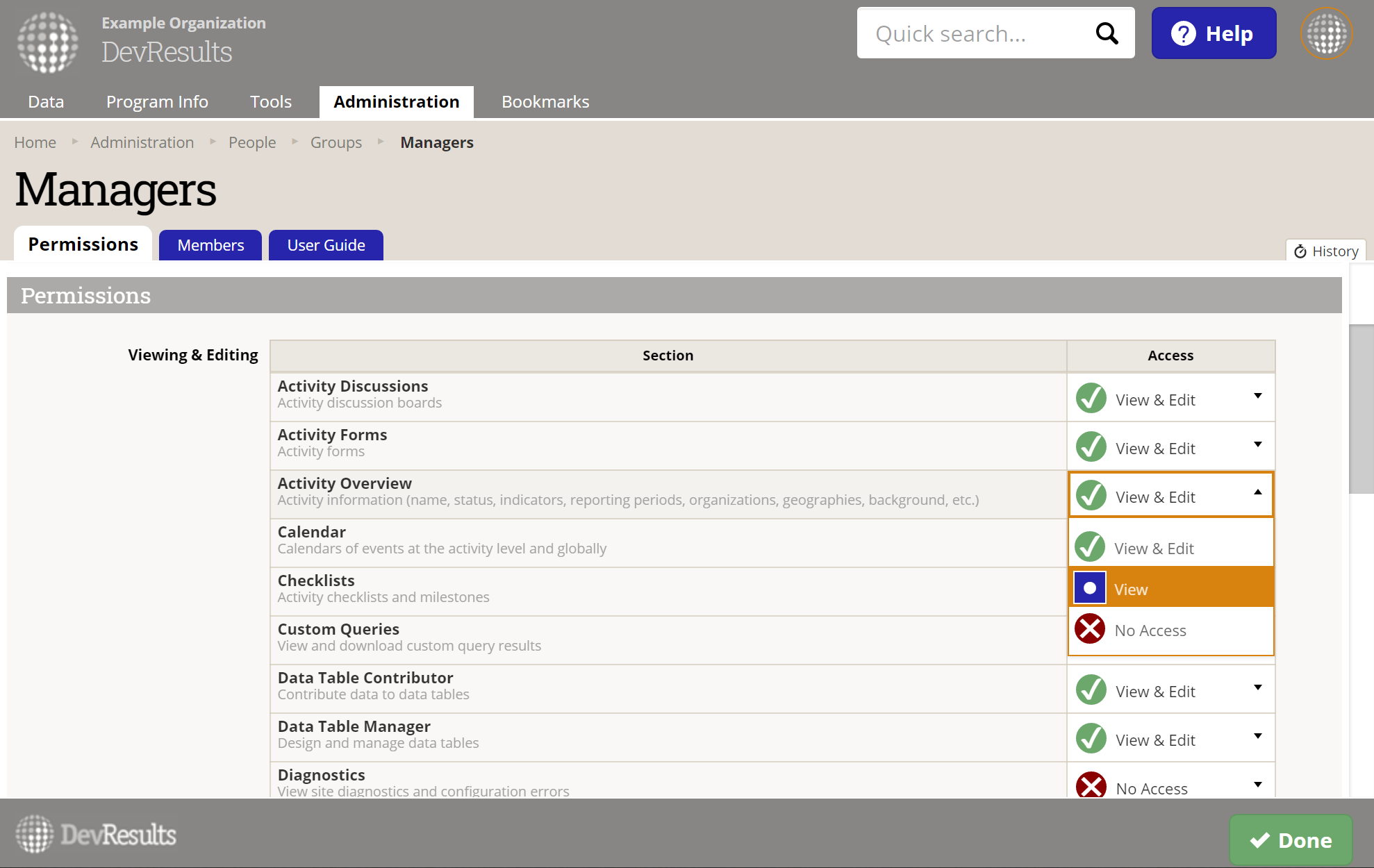Screen dimensions: 1374x868
Task: Click green check icon for Activity Forms
Action: coord(1091,447)
